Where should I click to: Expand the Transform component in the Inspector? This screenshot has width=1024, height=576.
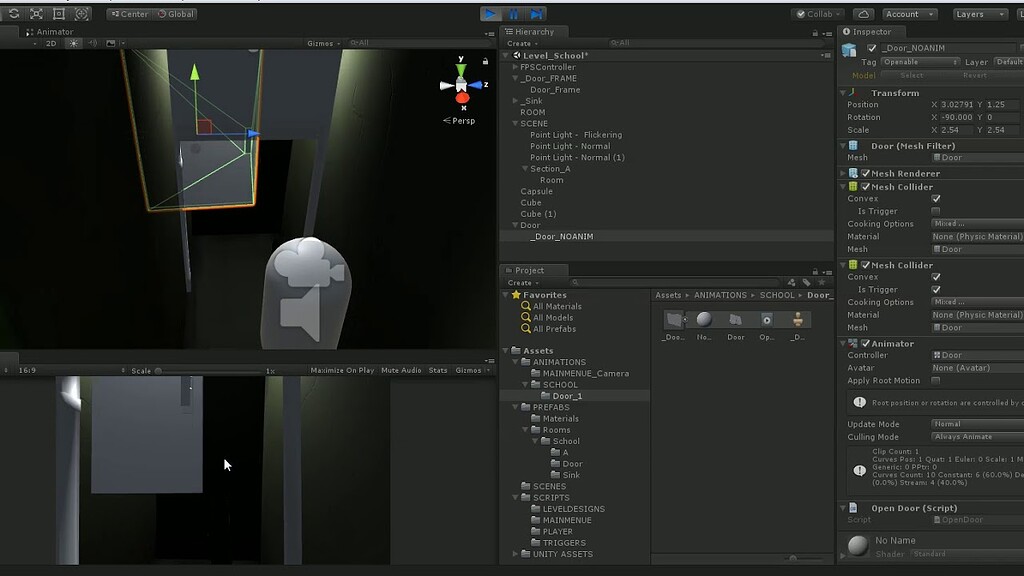(843, 92)
